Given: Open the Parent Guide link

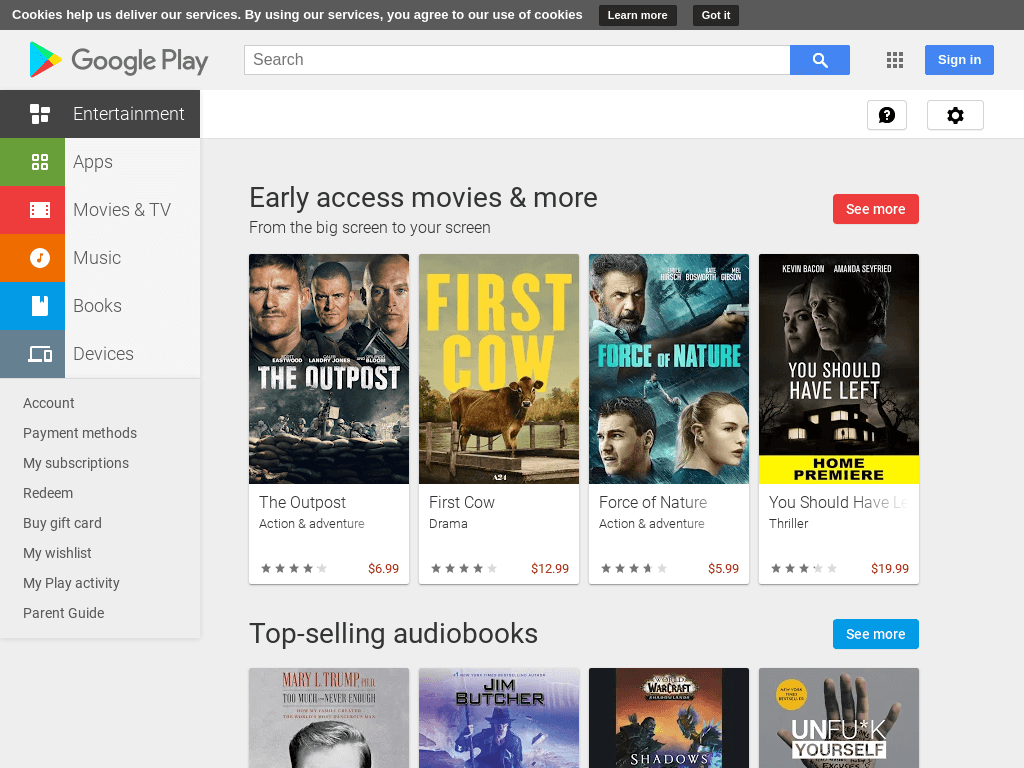Looking at the screenshot, I should 64,613.
